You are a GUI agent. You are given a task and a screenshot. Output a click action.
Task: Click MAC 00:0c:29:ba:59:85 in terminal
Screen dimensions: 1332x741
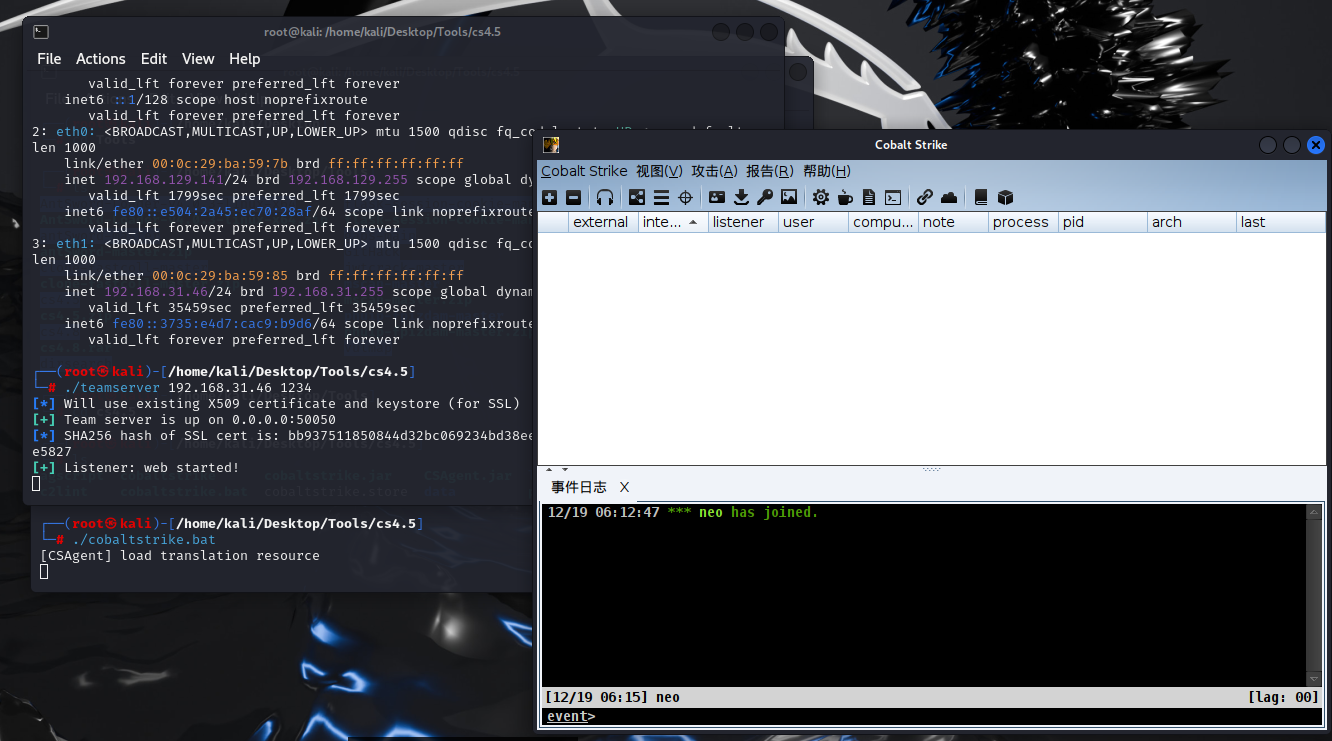click(220, 275)
